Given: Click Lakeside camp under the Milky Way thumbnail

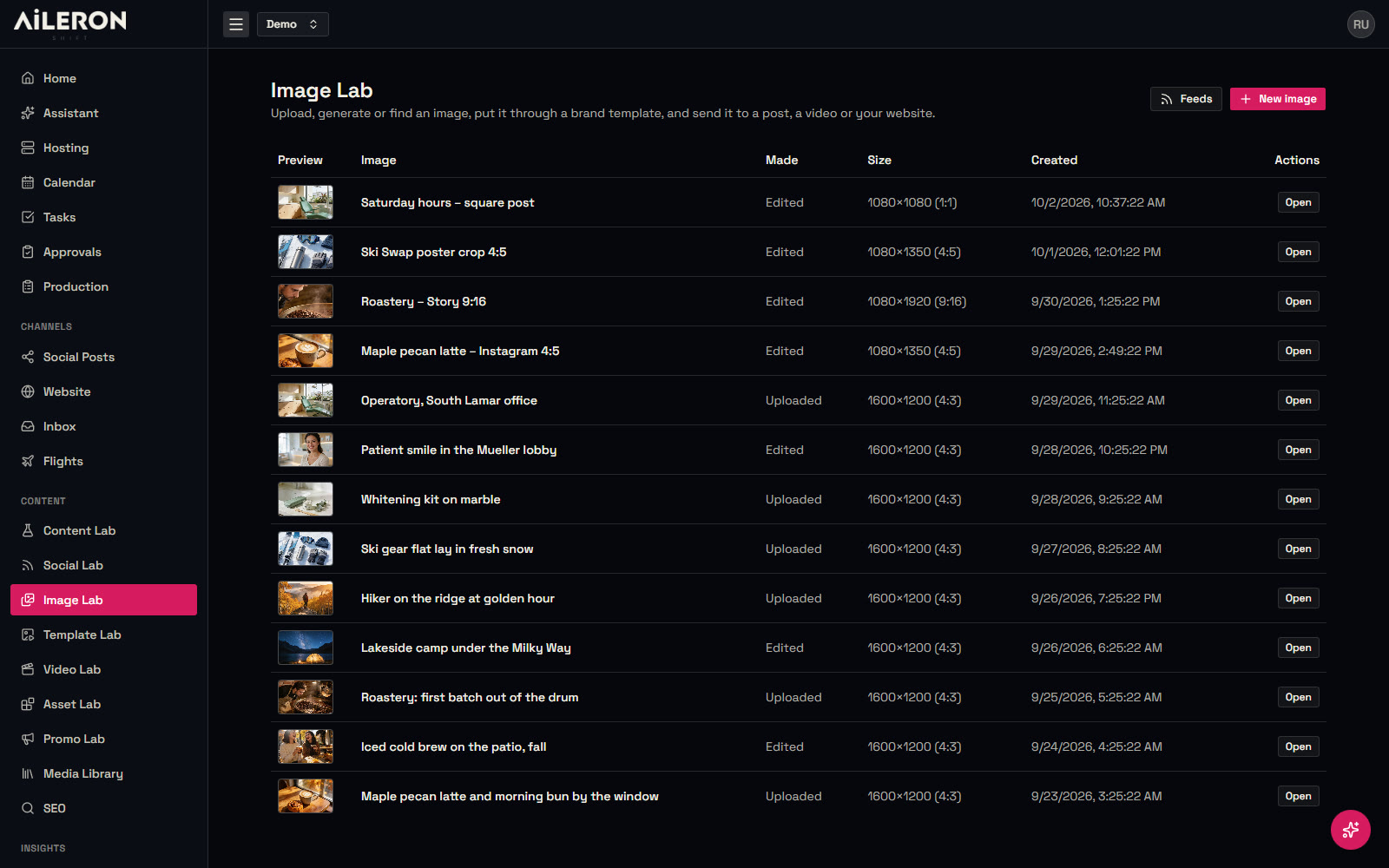Looking at the screenshot, I should coord(306,648).
